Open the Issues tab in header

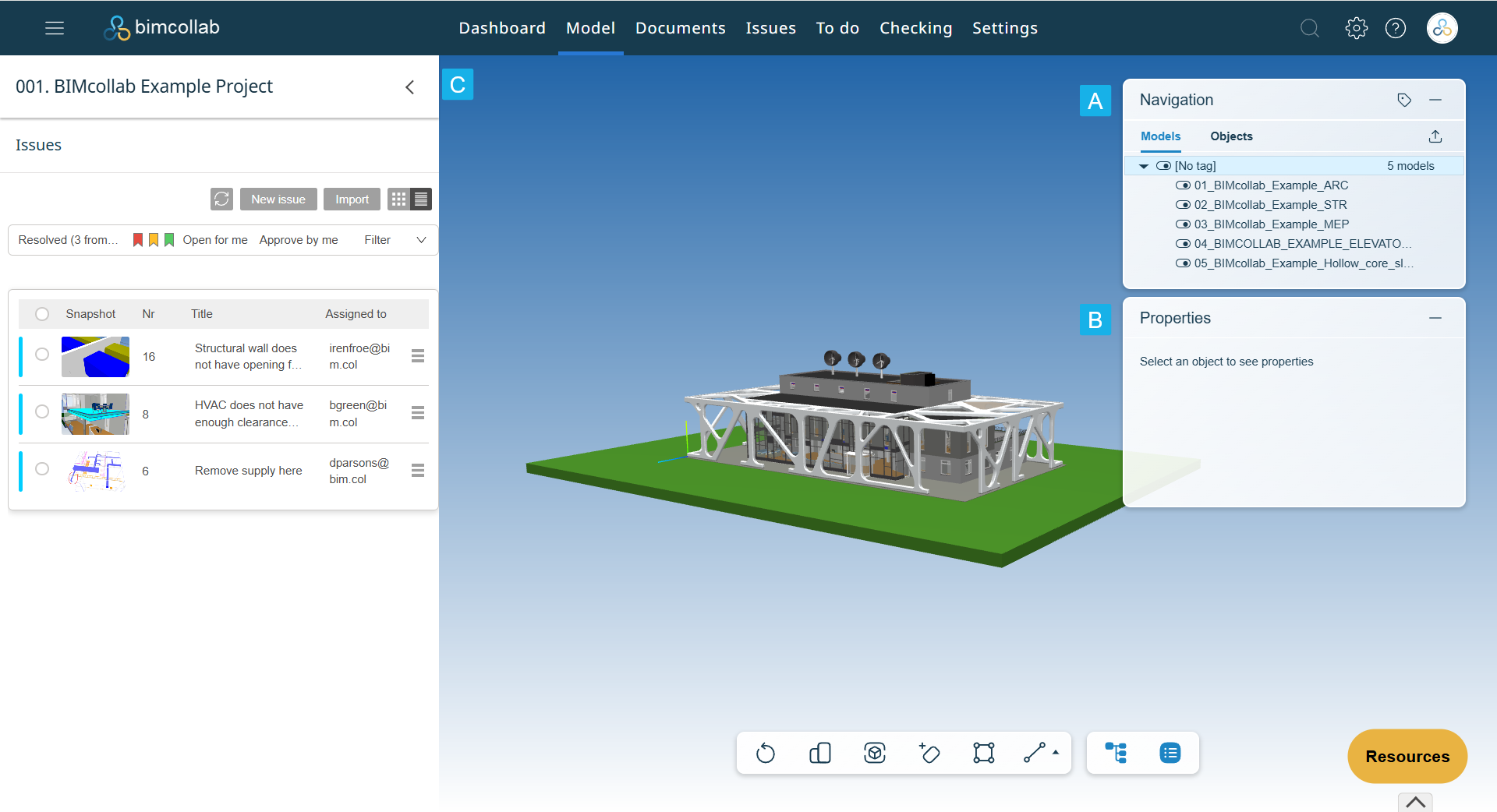(771, 28)
